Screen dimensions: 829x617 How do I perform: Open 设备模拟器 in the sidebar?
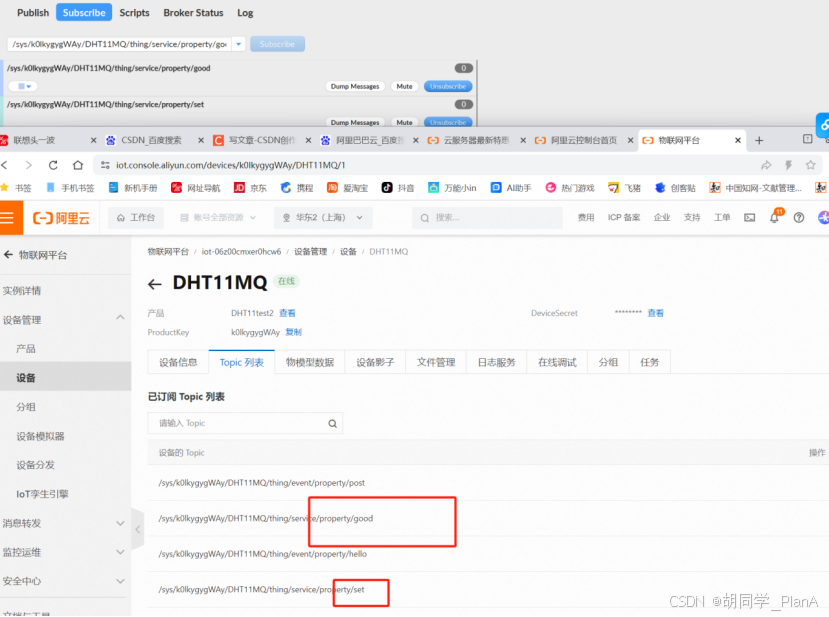(x=40, y=436)
